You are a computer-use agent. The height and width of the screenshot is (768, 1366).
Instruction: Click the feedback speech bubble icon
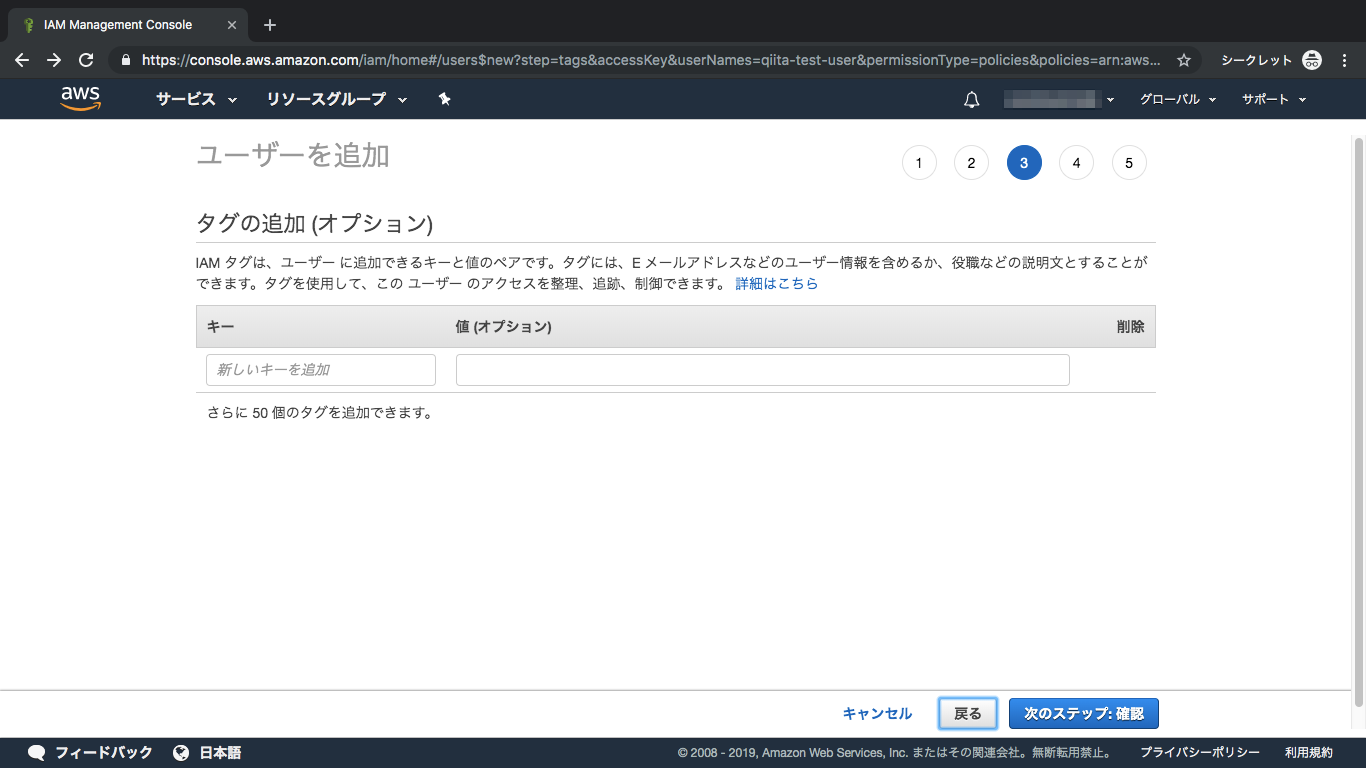[x=37, y=753]
